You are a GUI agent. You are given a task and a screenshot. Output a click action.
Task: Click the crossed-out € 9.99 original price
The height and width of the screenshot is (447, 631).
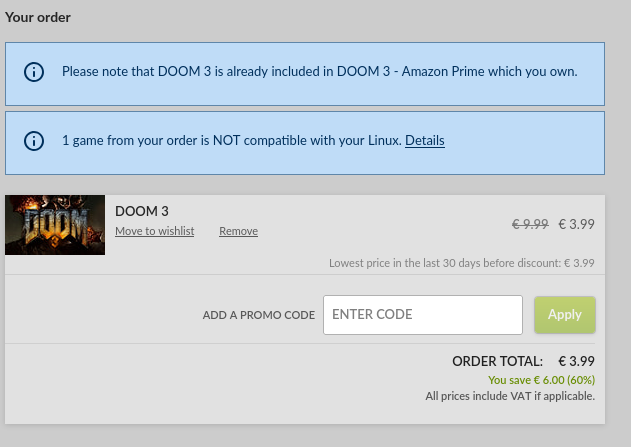(530, 224)
